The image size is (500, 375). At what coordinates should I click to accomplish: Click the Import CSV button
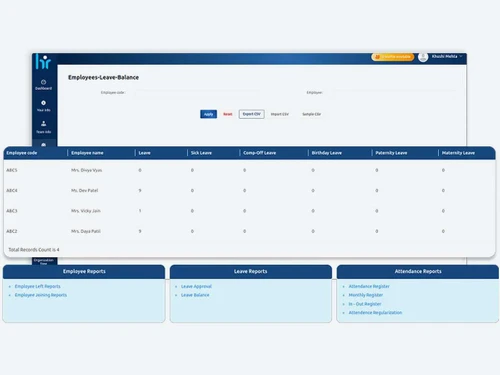(280, 114)
